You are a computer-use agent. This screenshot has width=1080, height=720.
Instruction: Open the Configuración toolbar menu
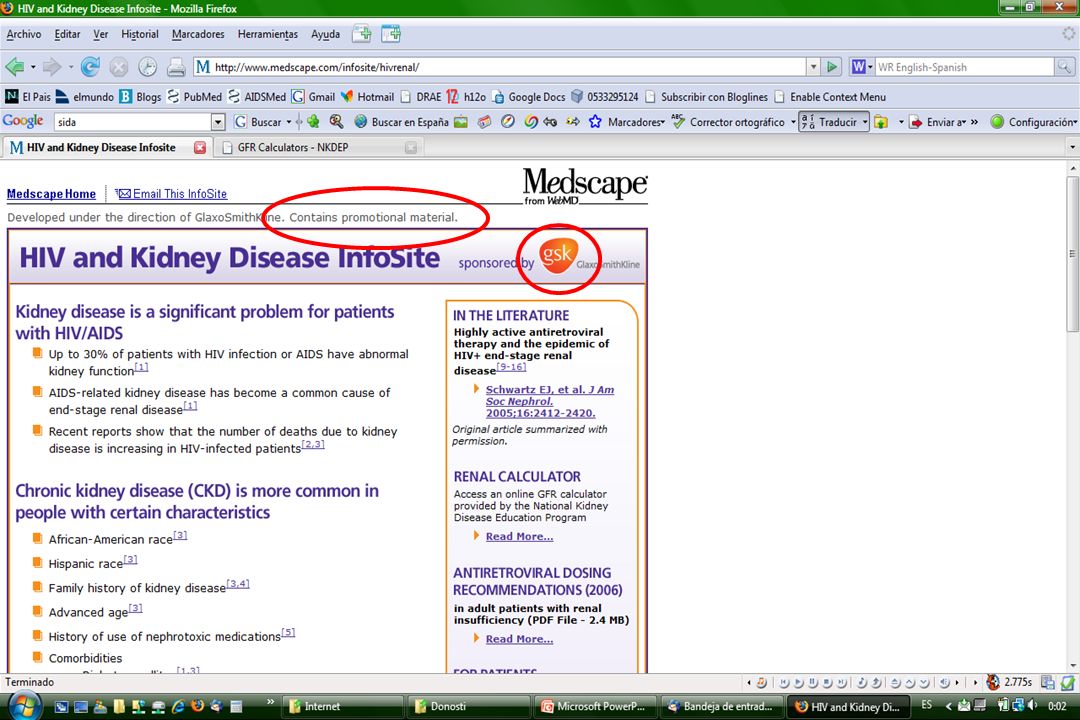pyautogui.click(x=1034, y=122)
